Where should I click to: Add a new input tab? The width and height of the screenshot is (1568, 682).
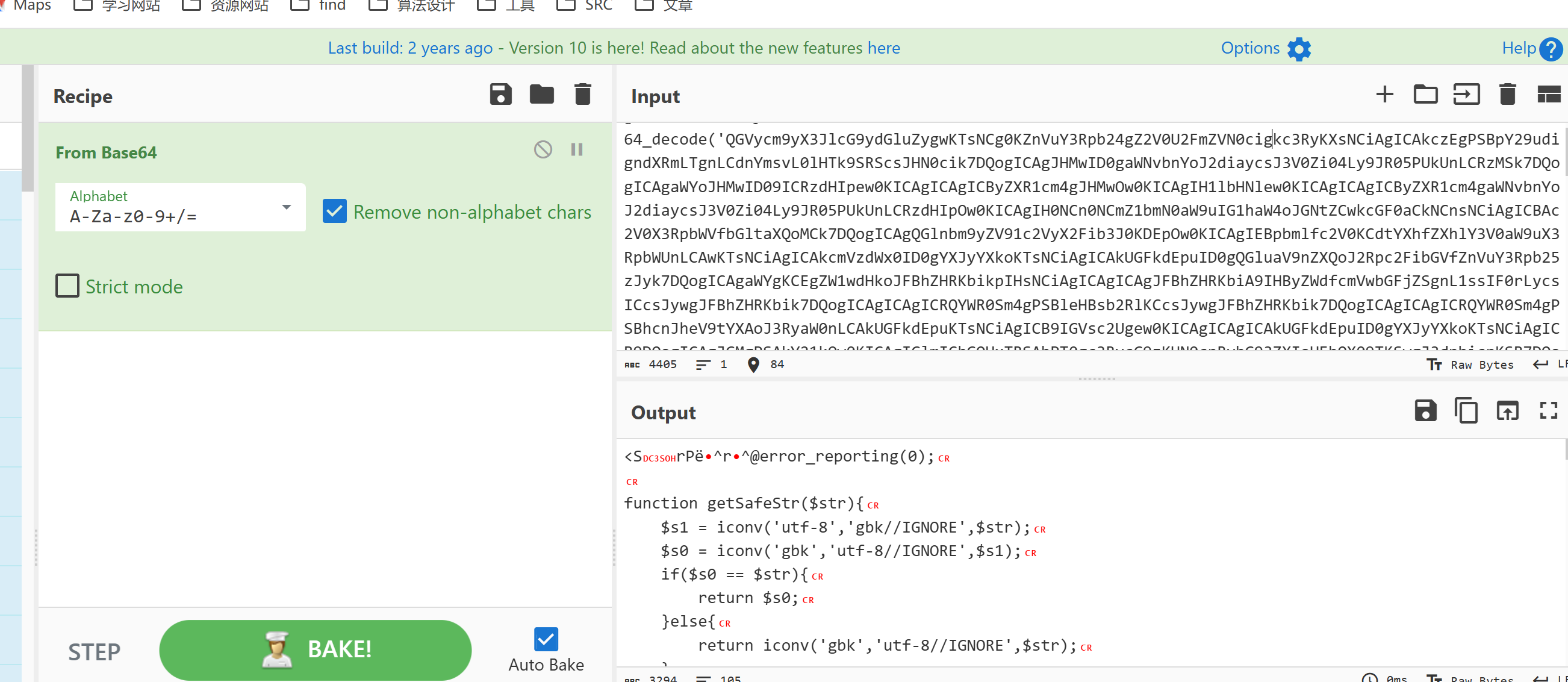click(x=1384, y=95)
